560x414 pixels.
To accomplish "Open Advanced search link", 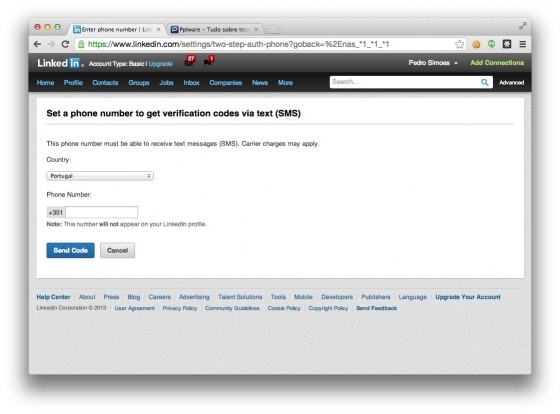I will pyautogui.click(x=511, y=83).
